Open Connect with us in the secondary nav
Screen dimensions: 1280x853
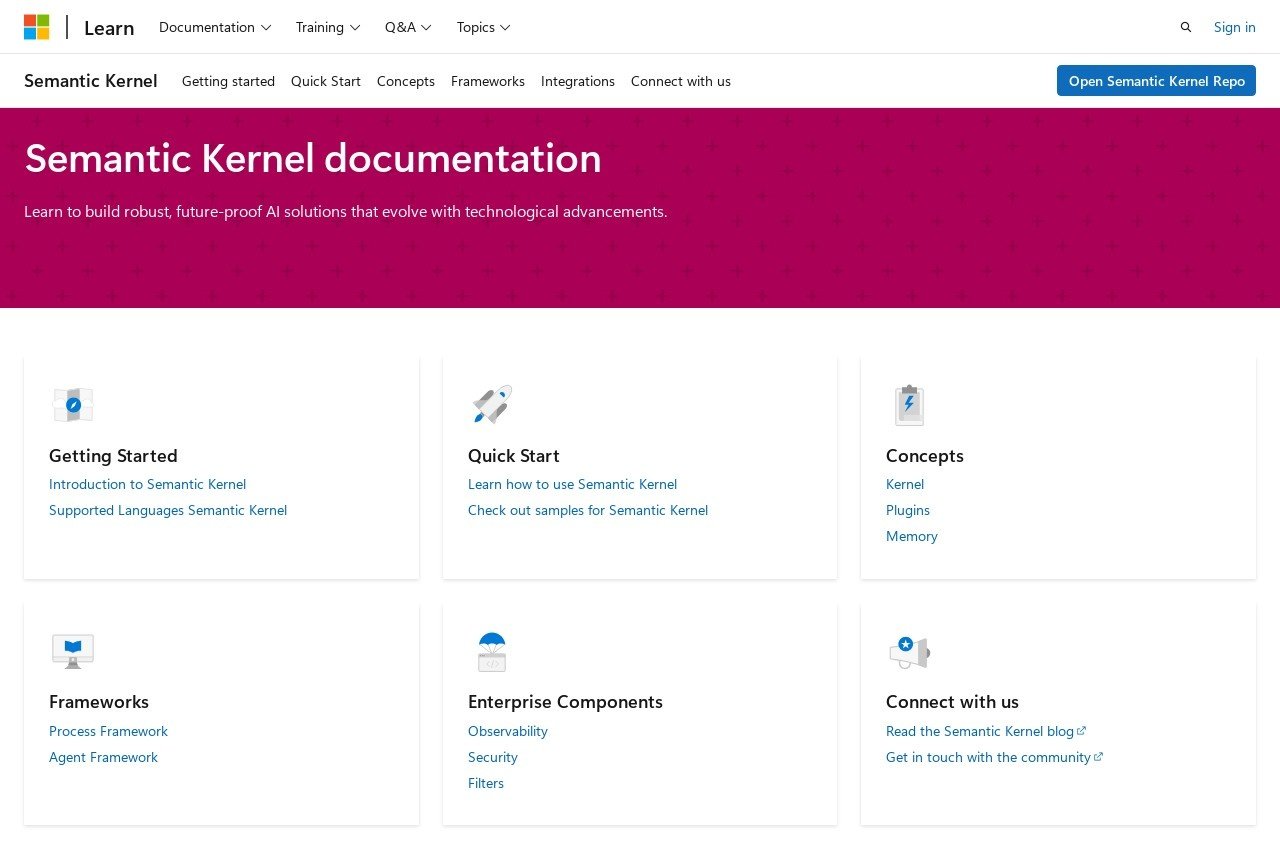click(x=681, y=81)
